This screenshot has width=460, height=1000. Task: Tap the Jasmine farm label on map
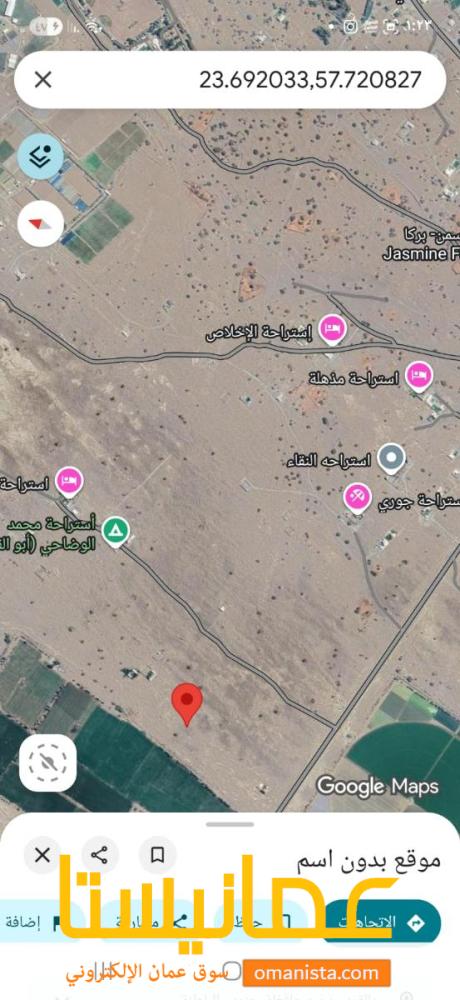[421, 254]
